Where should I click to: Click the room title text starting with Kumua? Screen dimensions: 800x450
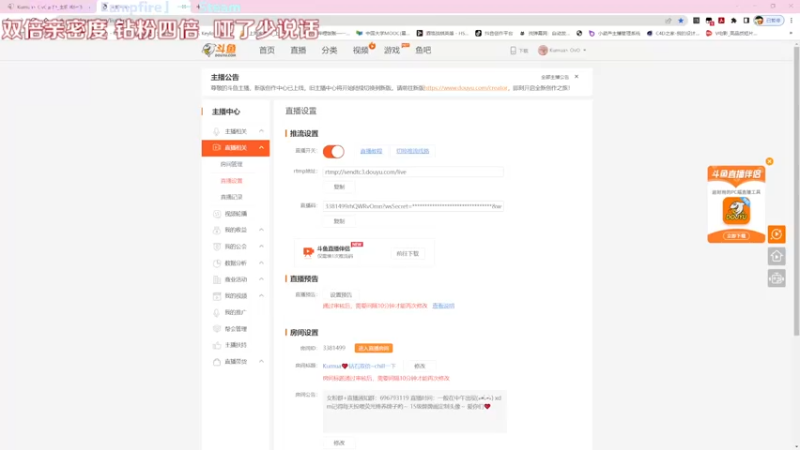coord(359,366)
